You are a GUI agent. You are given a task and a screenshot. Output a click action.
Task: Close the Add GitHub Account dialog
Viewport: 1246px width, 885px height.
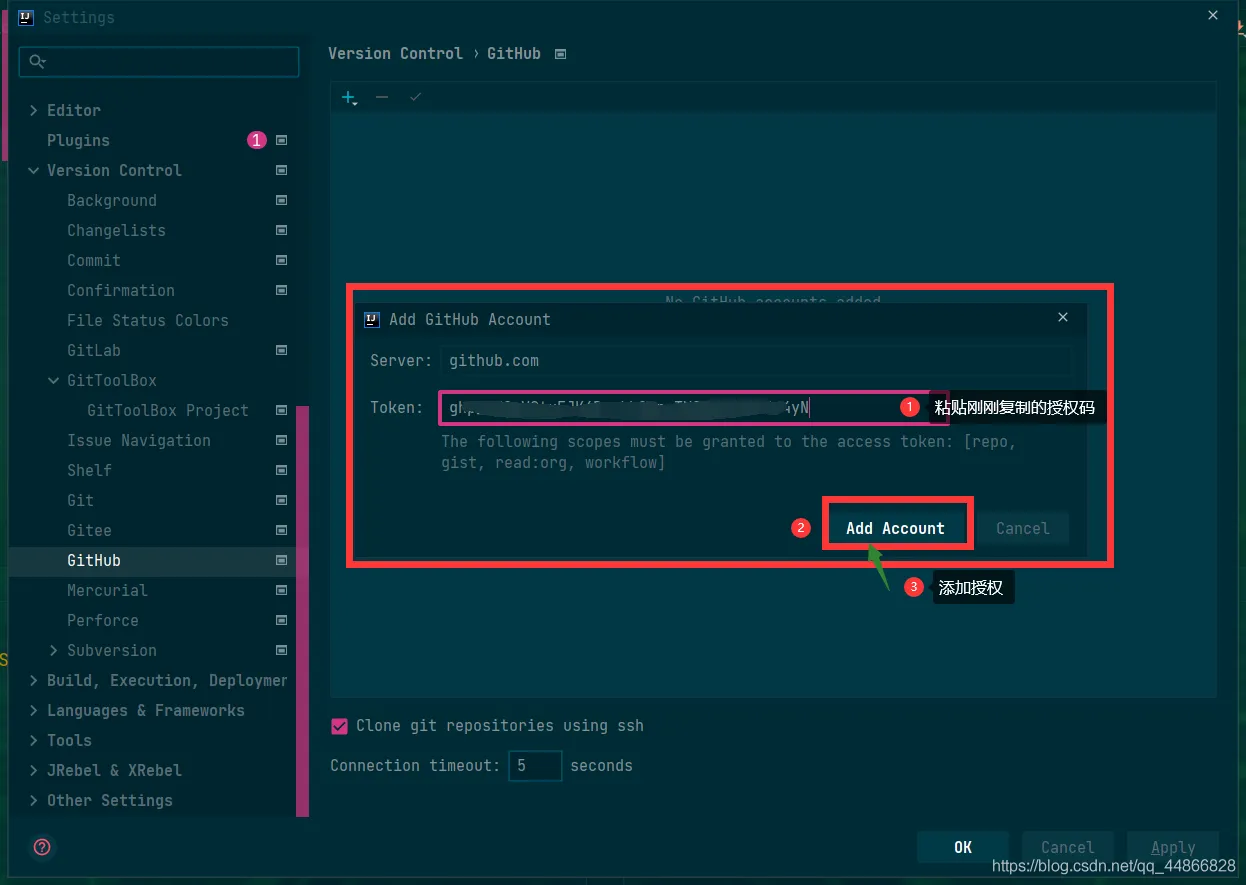coord(1063,317)
